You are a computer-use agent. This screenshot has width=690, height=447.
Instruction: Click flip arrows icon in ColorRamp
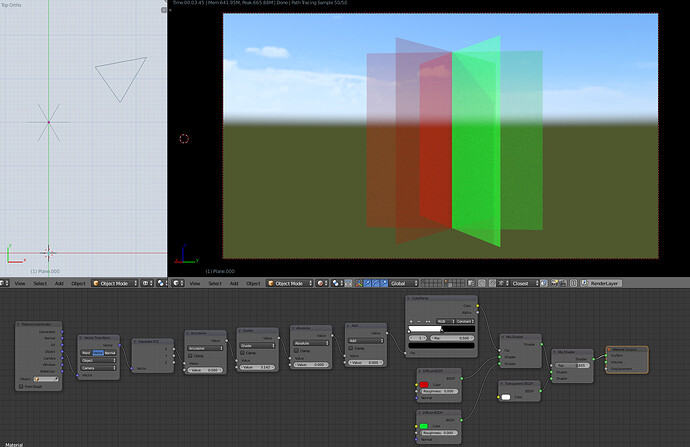(x=427, y=322)
